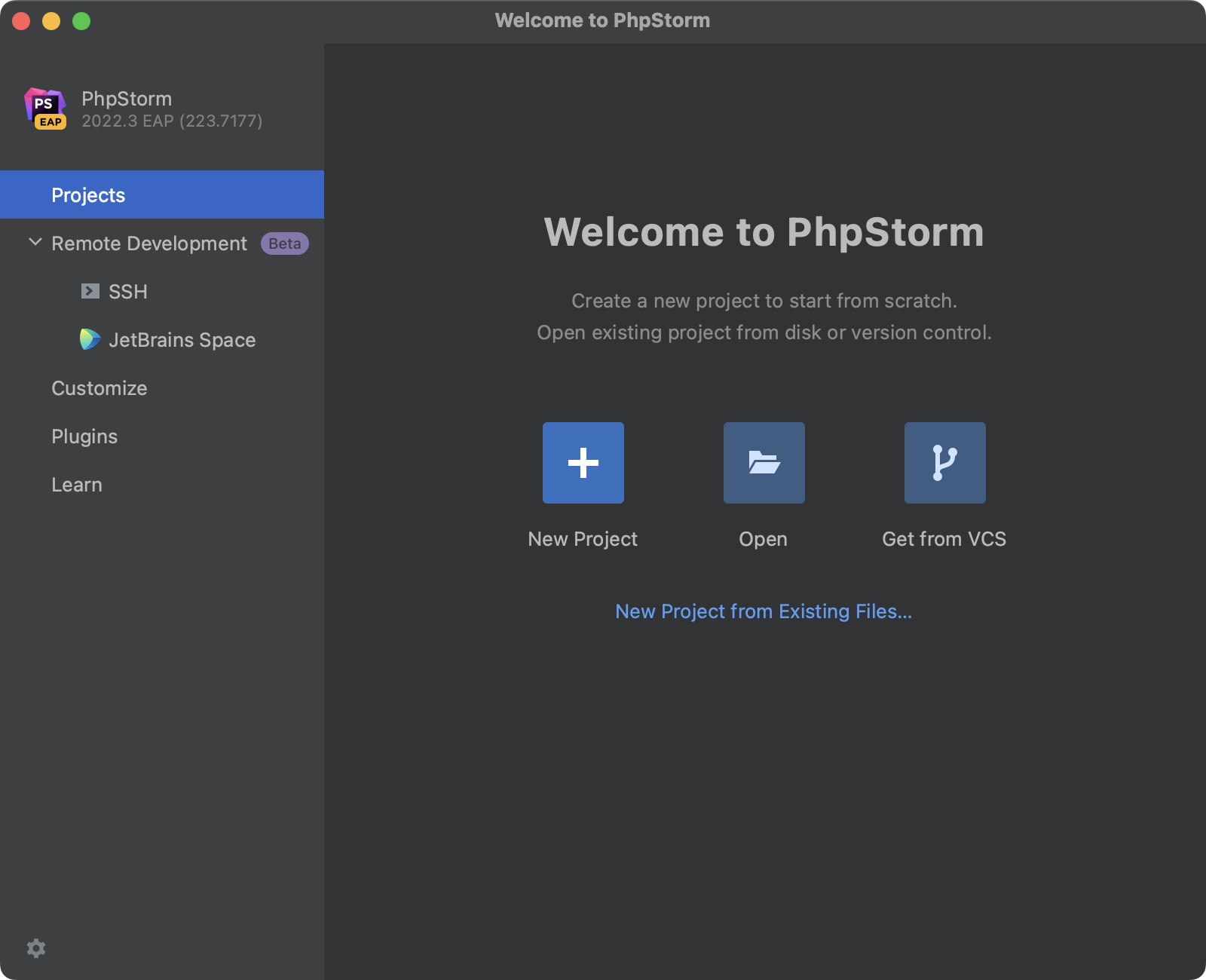Click the New Project plus icon

(x=583, y=462)
